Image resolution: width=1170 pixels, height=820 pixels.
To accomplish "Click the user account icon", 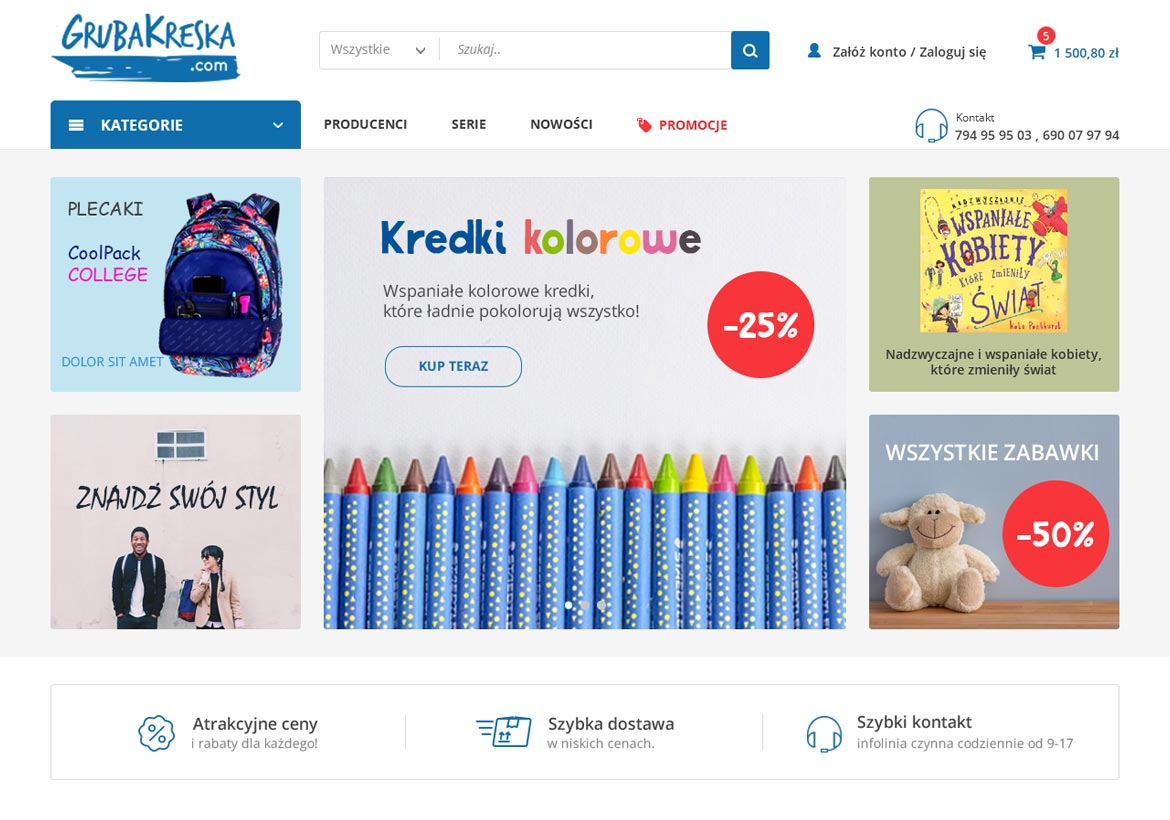I will pyautogui.click(x=814, y=51).
